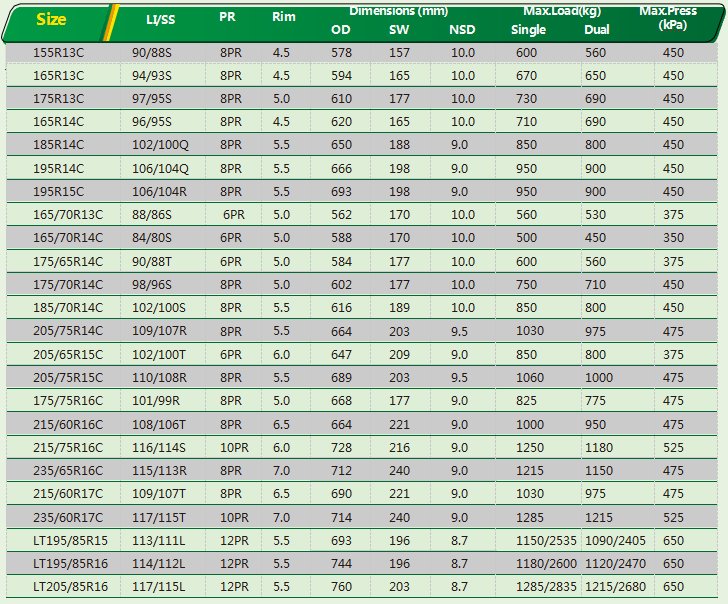The width and height of the screenshot is (728, 604).
Task: Click the Dual load sub-header
Action: pos(597,30)
